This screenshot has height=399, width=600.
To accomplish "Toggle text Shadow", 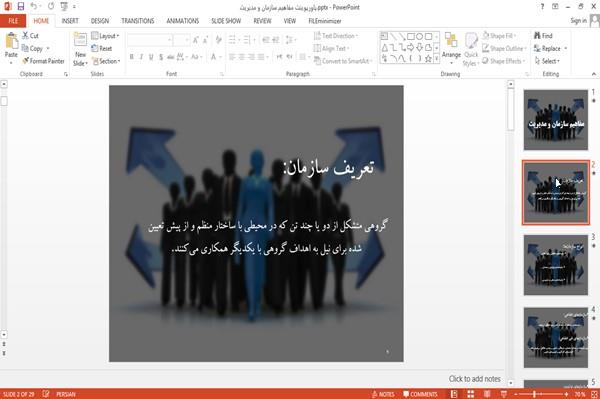I will (x=161, y=57).
